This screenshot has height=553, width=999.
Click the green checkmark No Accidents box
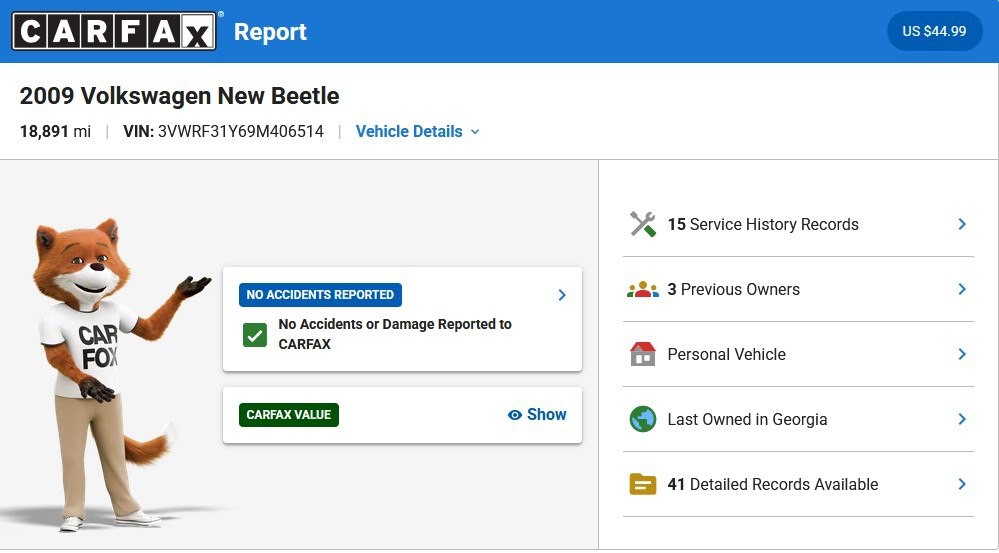(x=255, y=335)
